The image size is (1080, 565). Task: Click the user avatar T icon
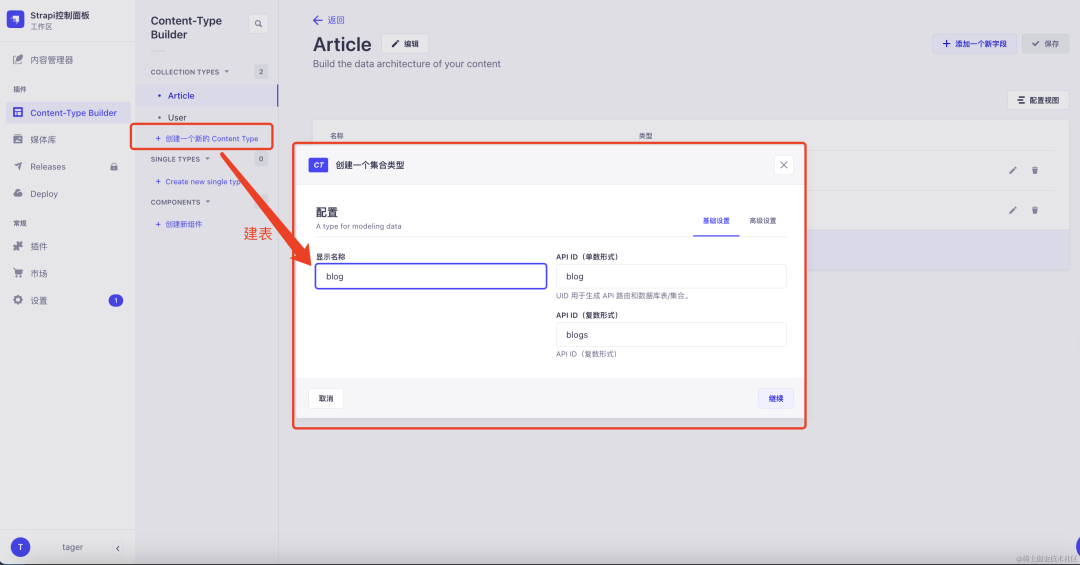pos(20,547)
